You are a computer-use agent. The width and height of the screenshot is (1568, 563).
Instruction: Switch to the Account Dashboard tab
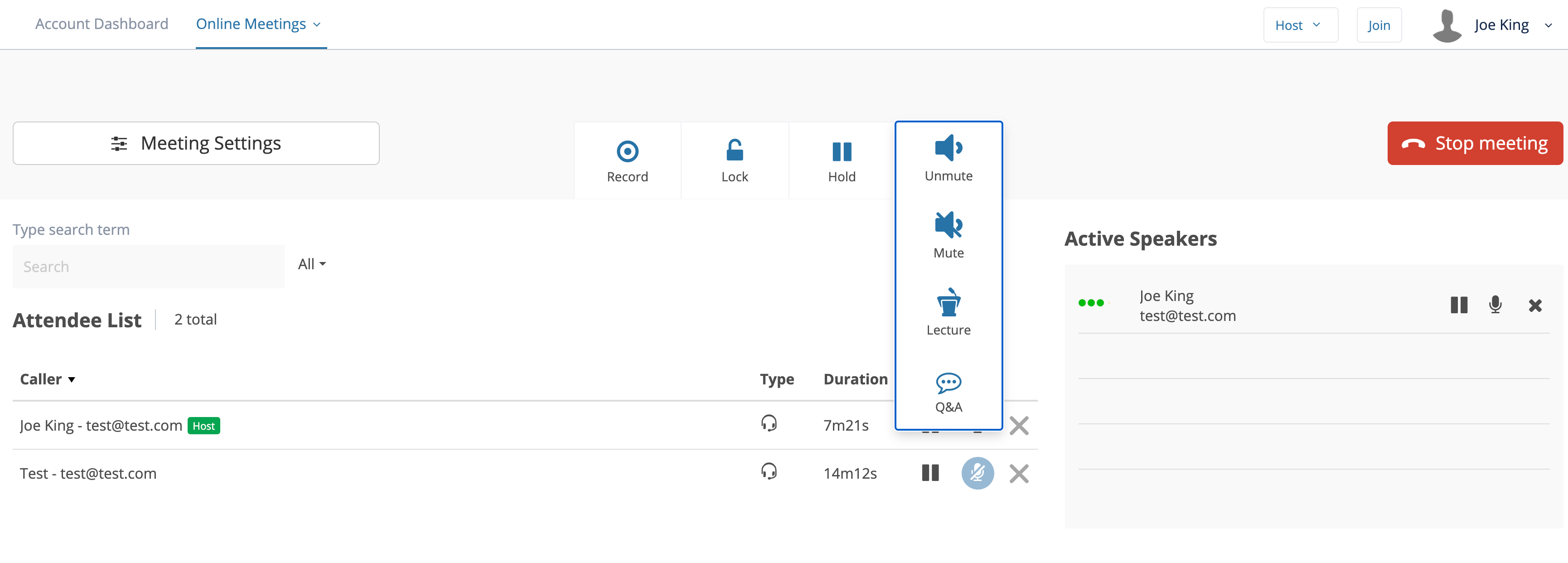click(x=102, y=24)
